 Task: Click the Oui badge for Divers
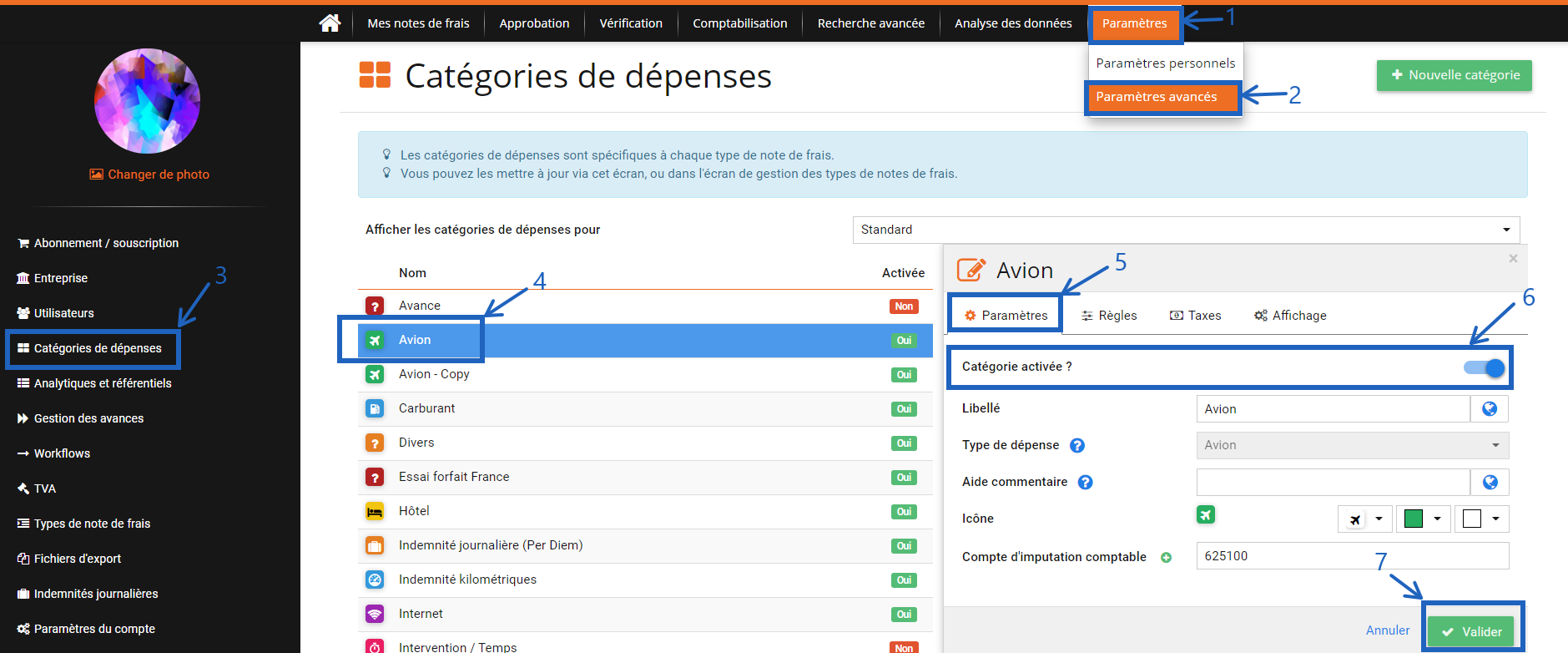(904, 443)
